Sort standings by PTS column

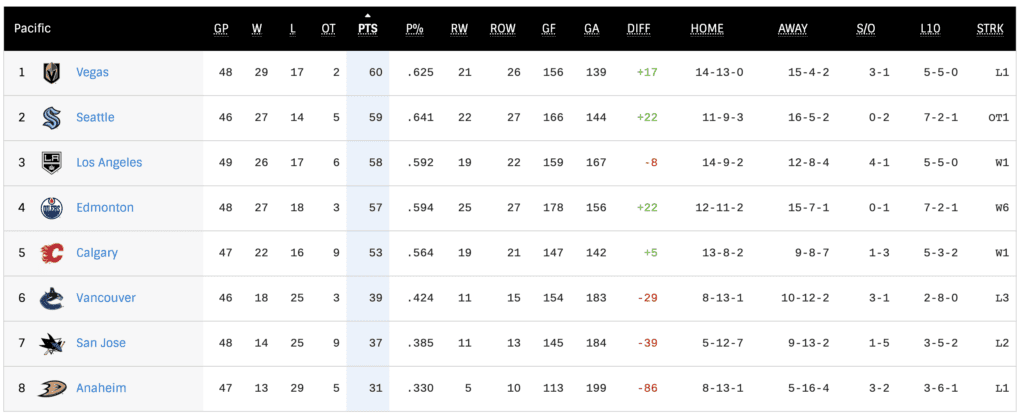tap(367, 29)
